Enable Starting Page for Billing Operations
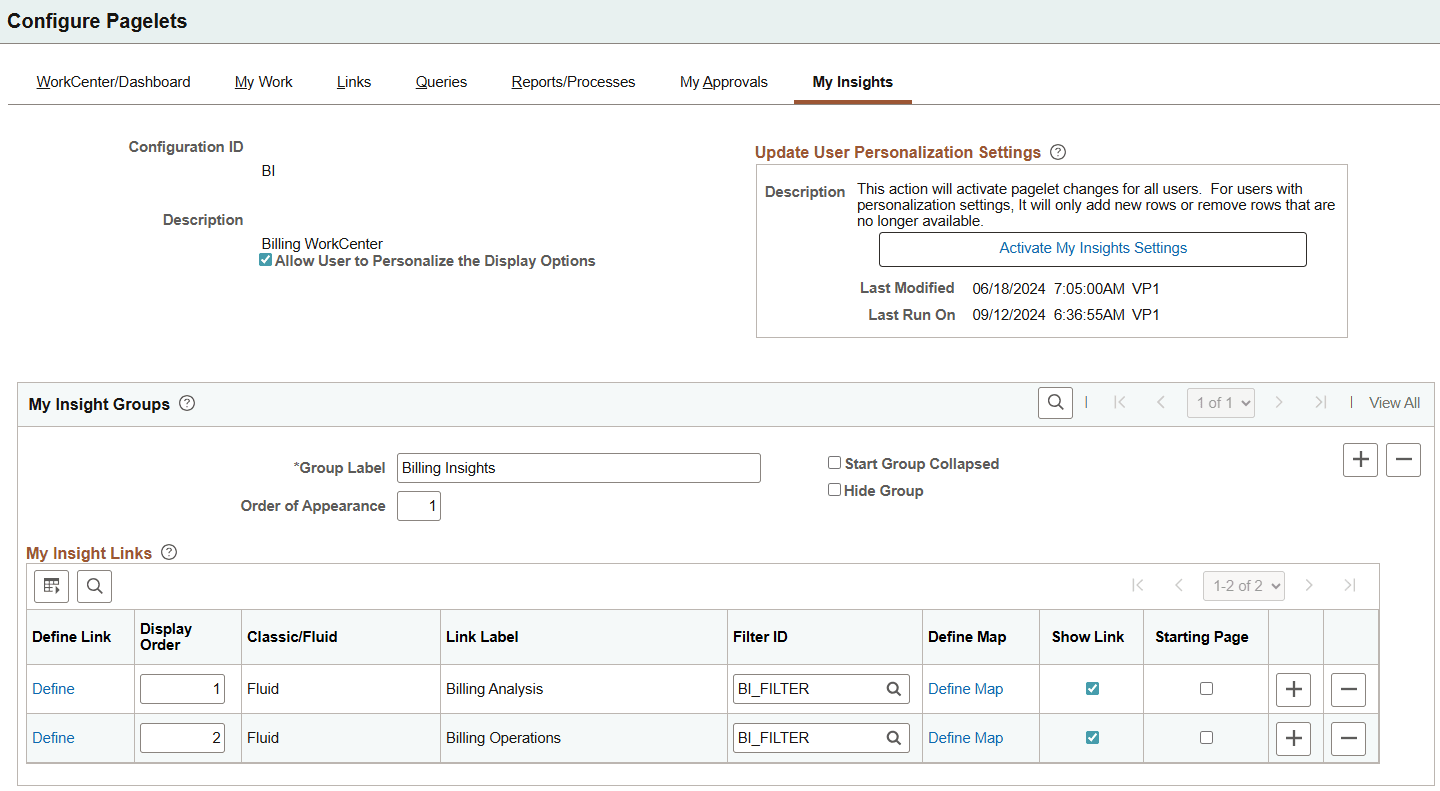1440x791 pixels. click(x=1206, y=737)
